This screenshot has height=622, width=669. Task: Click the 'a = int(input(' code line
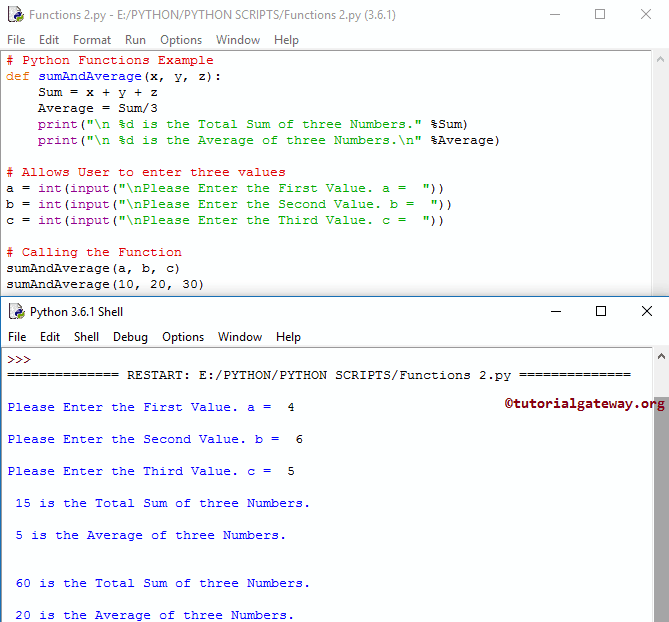pos(225,188)
